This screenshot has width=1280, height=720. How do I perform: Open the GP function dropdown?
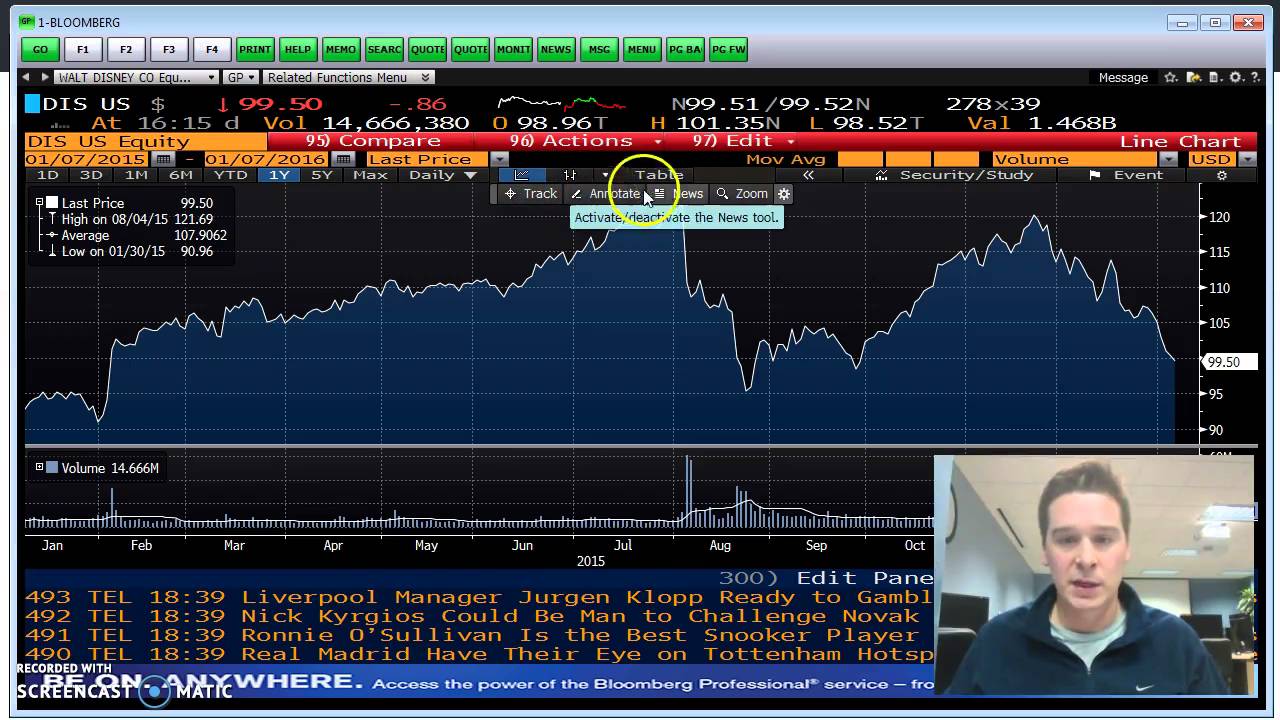[x=241, y=77]
